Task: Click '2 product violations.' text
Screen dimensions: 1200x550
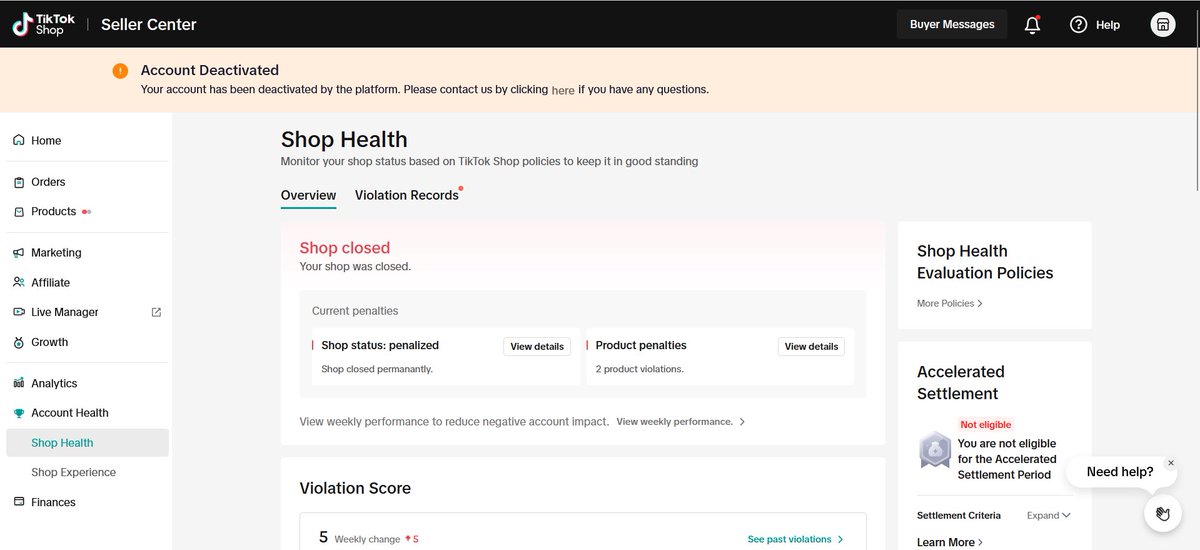Action: click(640, 369)
